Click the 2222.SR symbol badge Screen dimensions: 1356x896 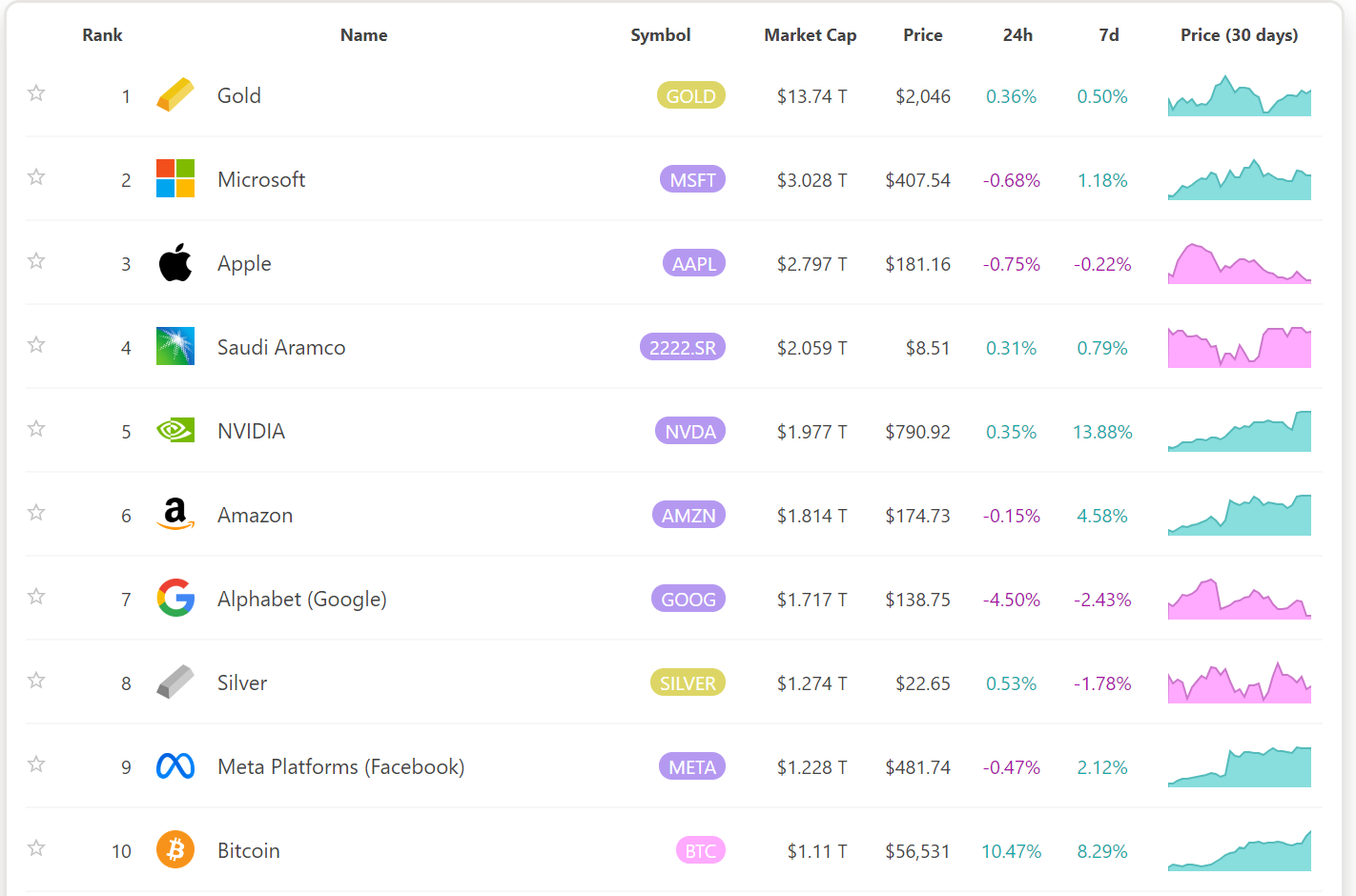point(683,347)
